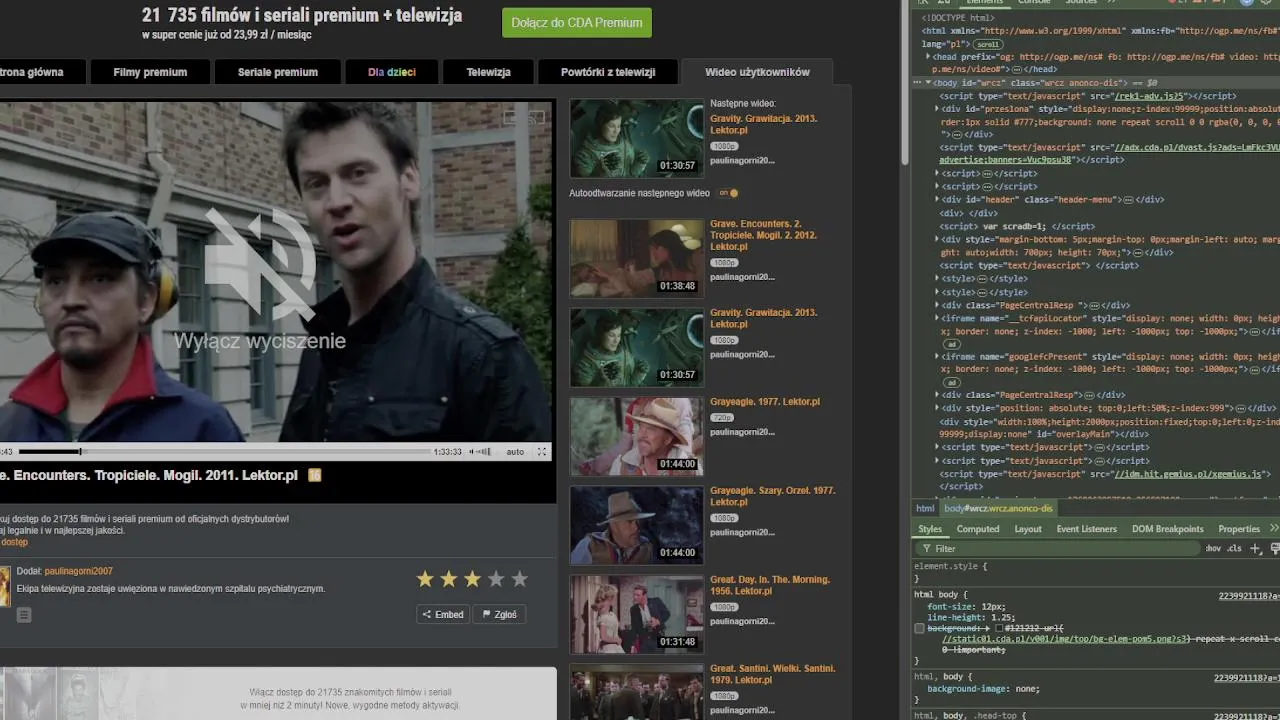Open the list icon below the video description
The width and height of the screenshot is (1280, 720).
coord(24,615)
